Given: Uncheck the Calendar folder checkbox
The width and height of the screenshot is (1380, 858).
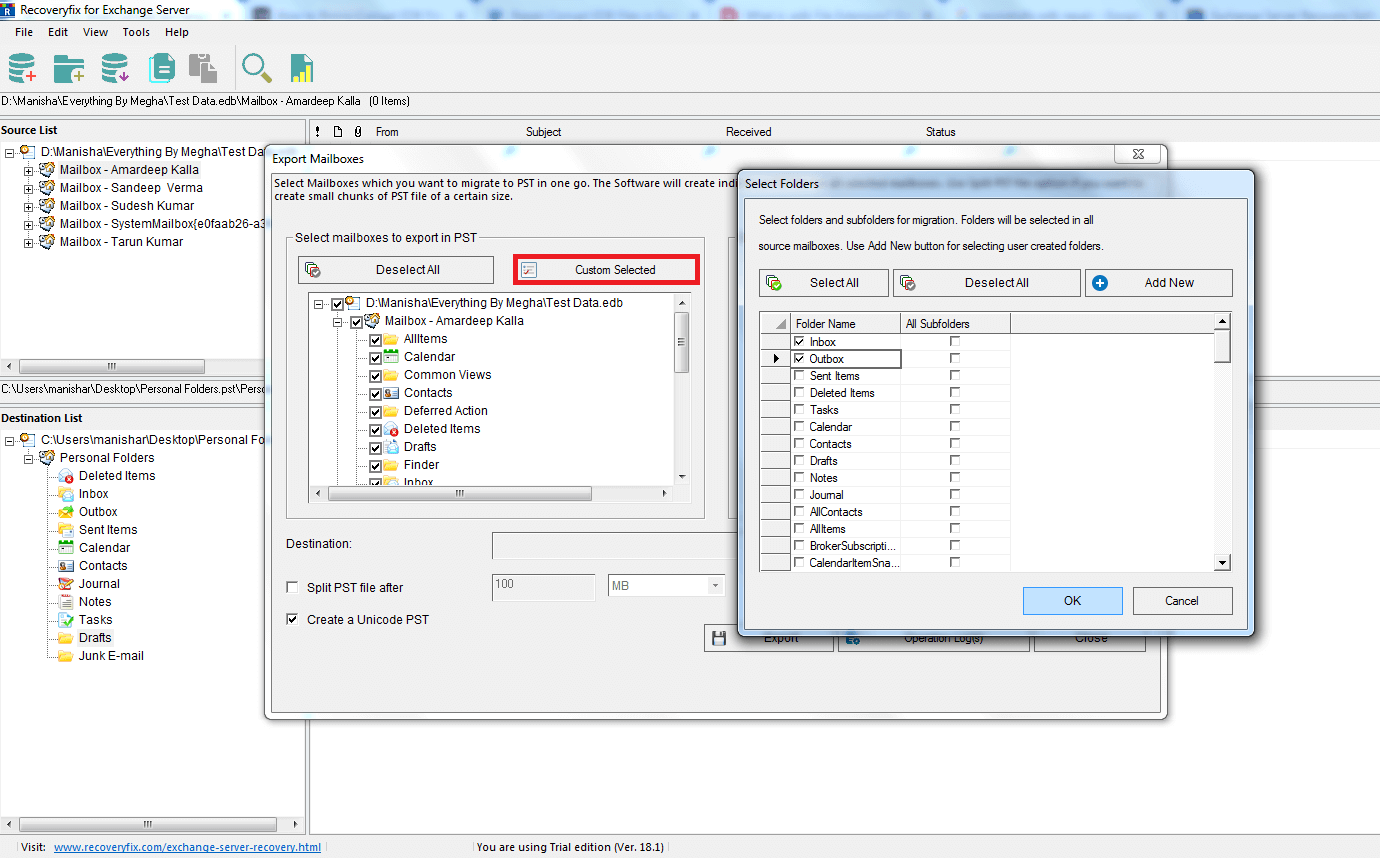Looking at the screenshot, I should click(375, 356).
